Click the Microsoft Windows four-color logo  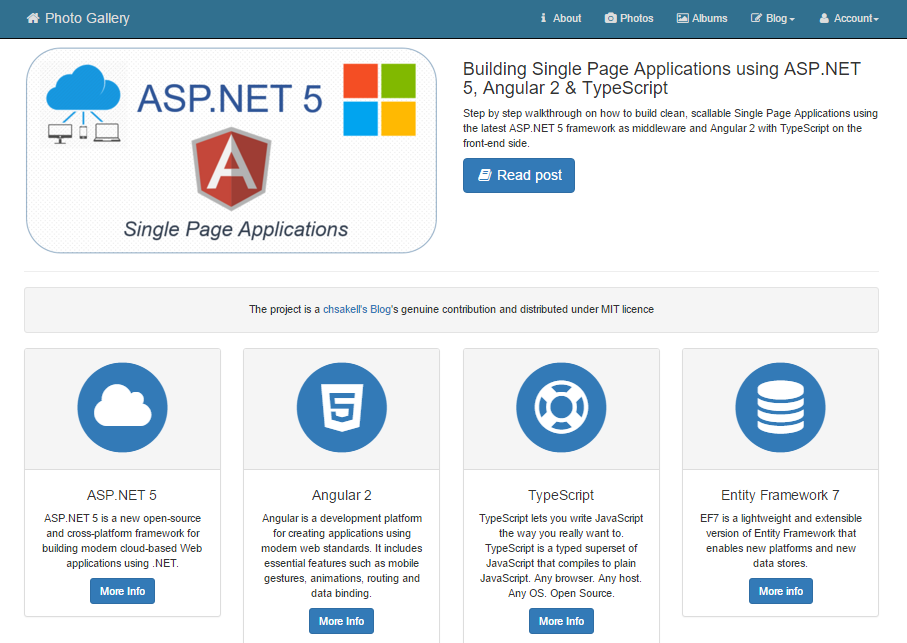378,100
